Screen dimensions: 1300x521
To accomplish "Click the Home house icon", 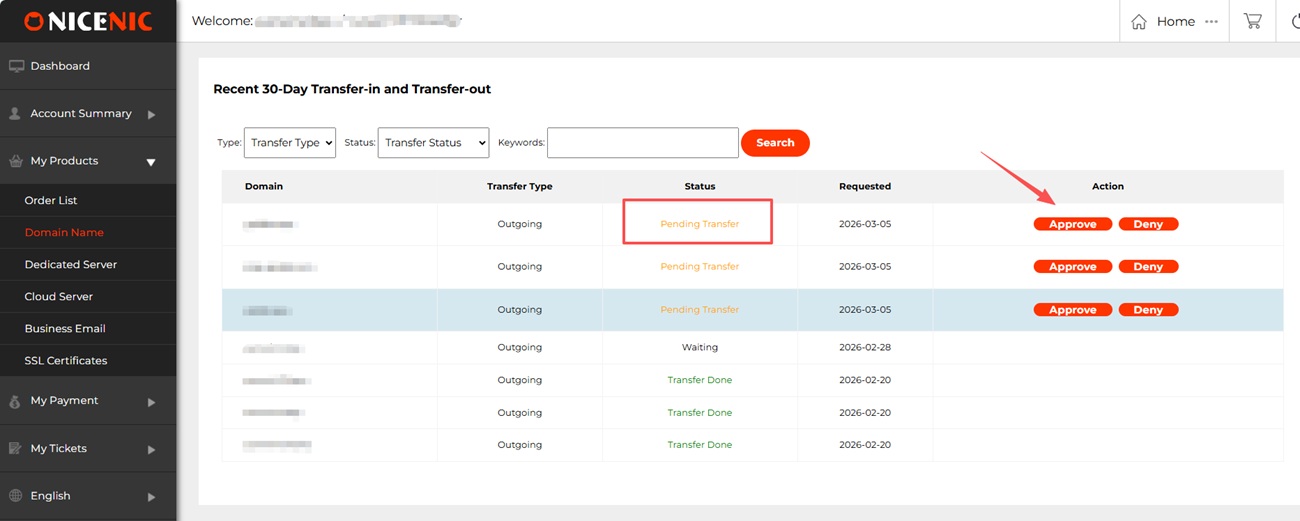I will (1139, 22).
